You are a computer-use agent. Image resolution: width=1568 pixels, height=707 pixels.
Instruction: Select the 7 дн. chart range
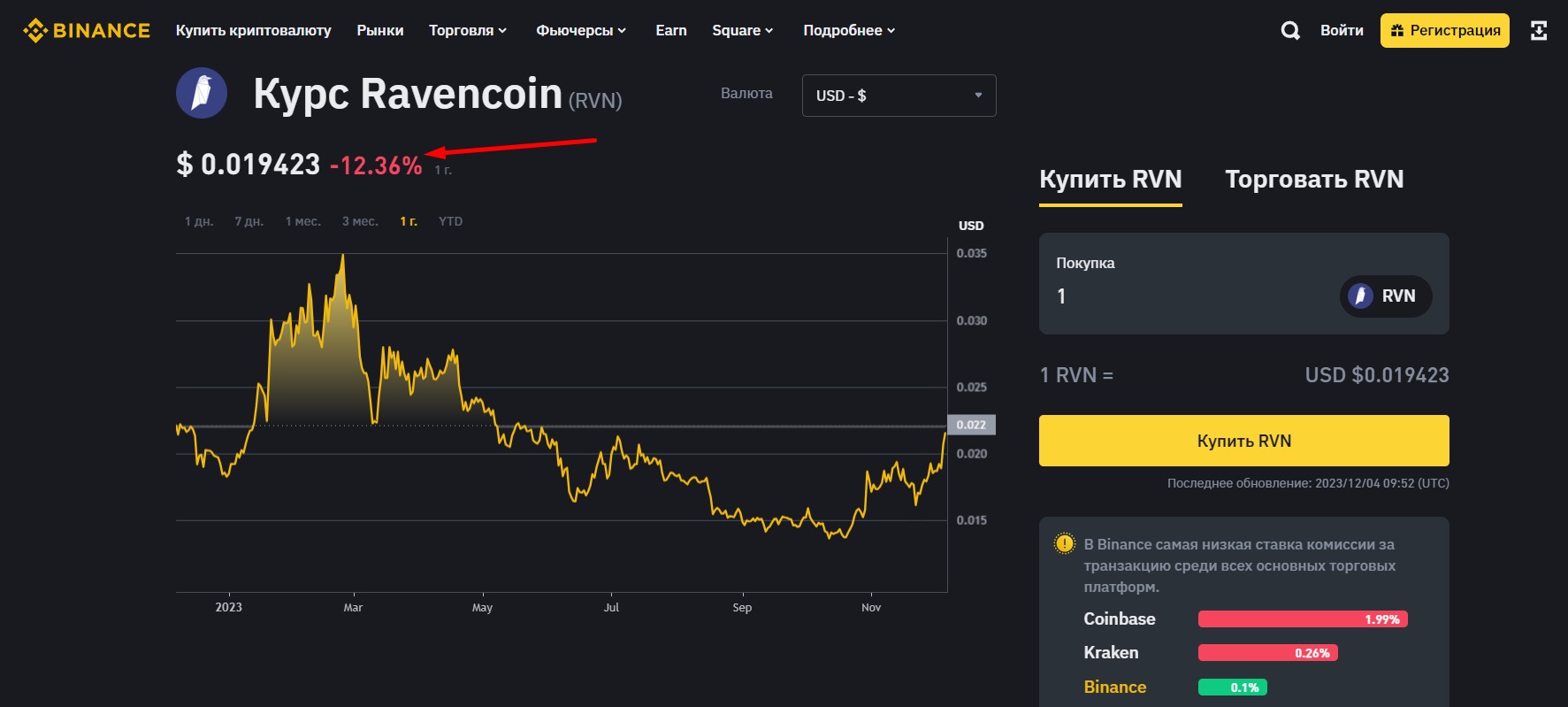click(249, 221)
